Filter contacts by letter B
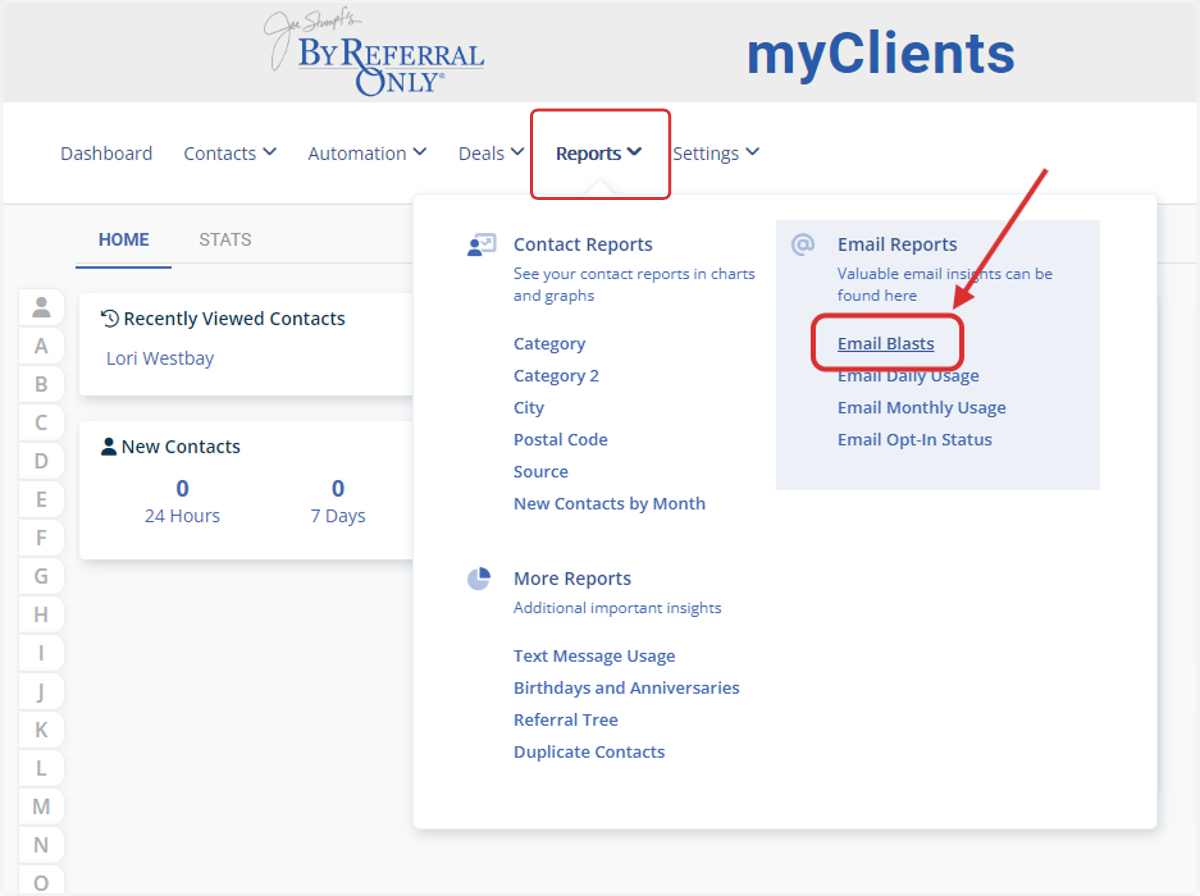The image size is (1200, 896). point(41,384)
